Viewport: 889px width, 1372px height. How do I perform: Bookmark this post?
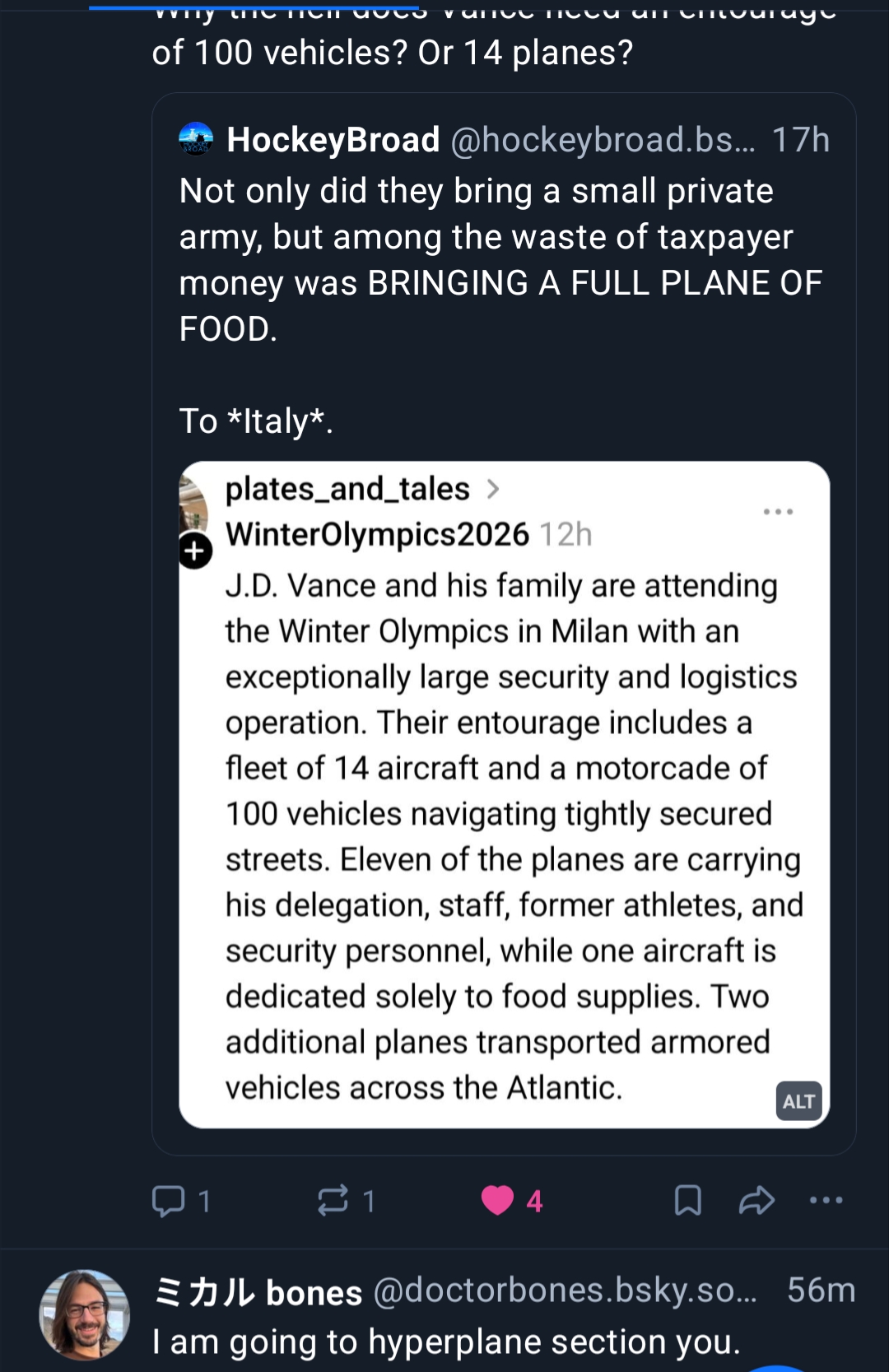point(687,1201)
